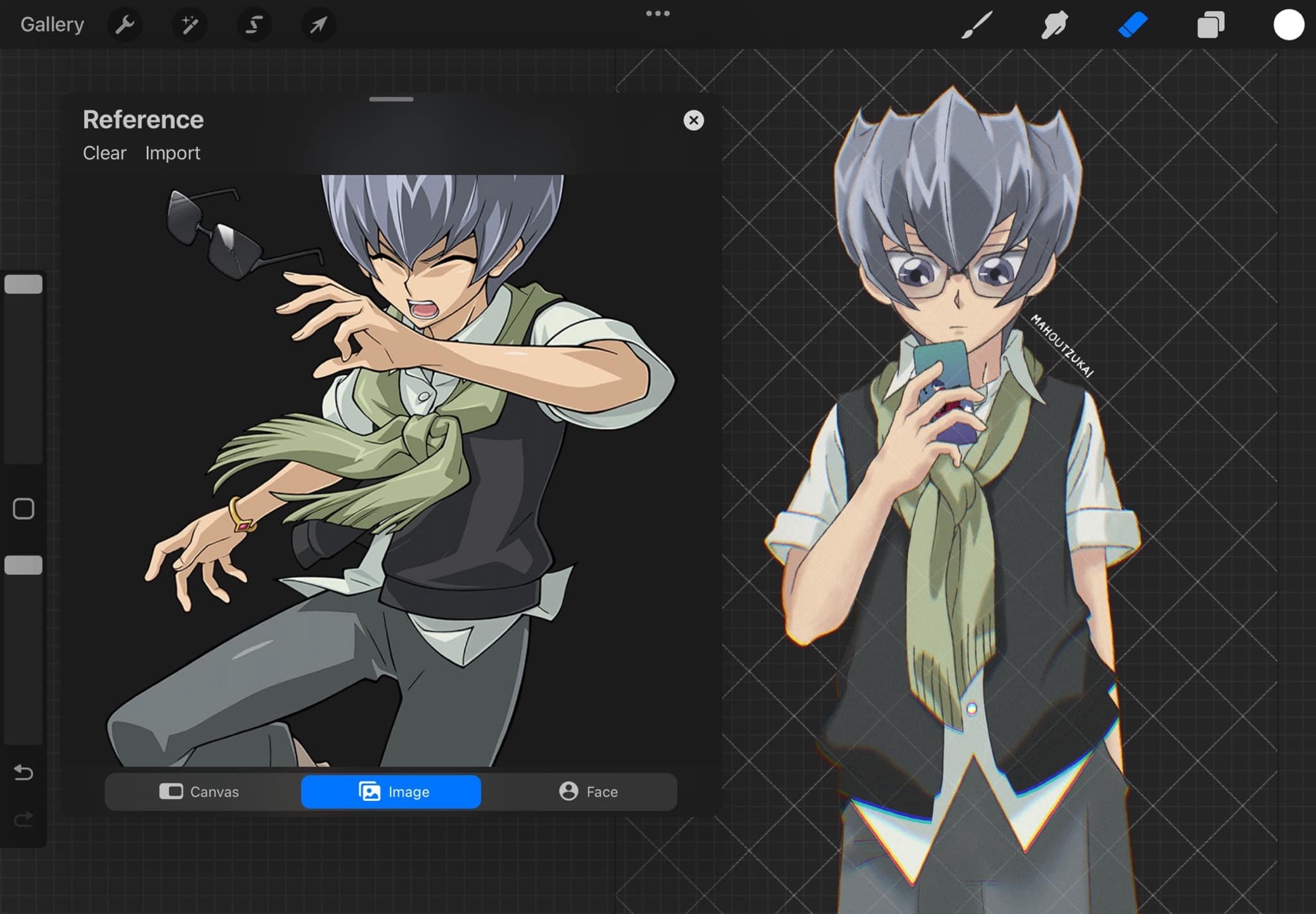Switch reference to Canvas mode
The width and height of the screenshot is (1316, 914).
click(x=199, y=792)
